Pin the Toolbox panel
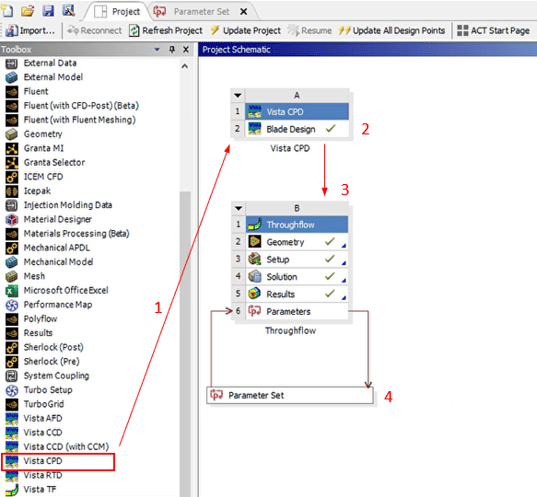The image size is (537, 497). click(172, 50)
